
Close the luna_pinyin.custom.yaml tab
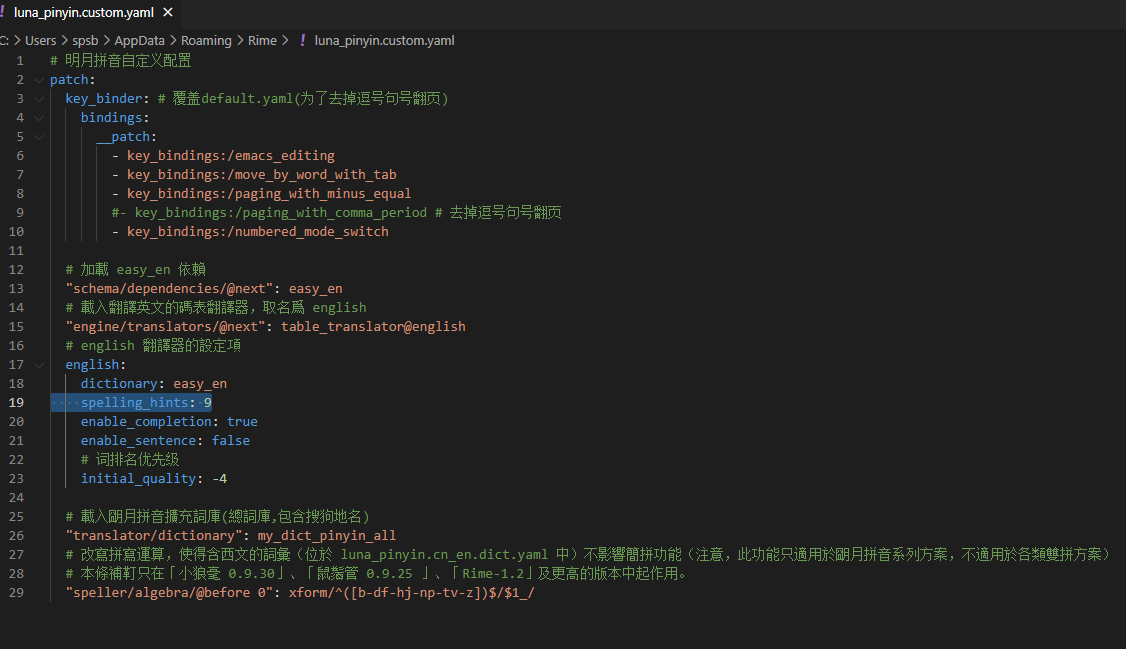click(x=166, y=14)
